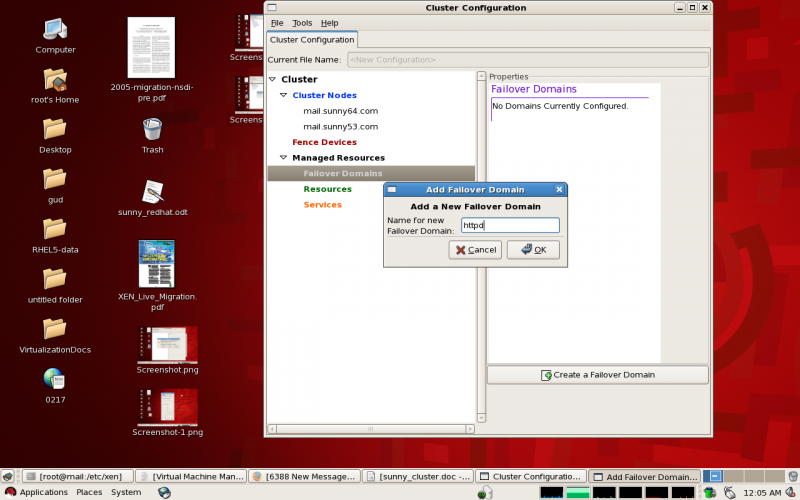Click the horizontal scrollbar right arrow
This screenshot has width=800, height=500.
pyautogui.click(x=470, y=429)
